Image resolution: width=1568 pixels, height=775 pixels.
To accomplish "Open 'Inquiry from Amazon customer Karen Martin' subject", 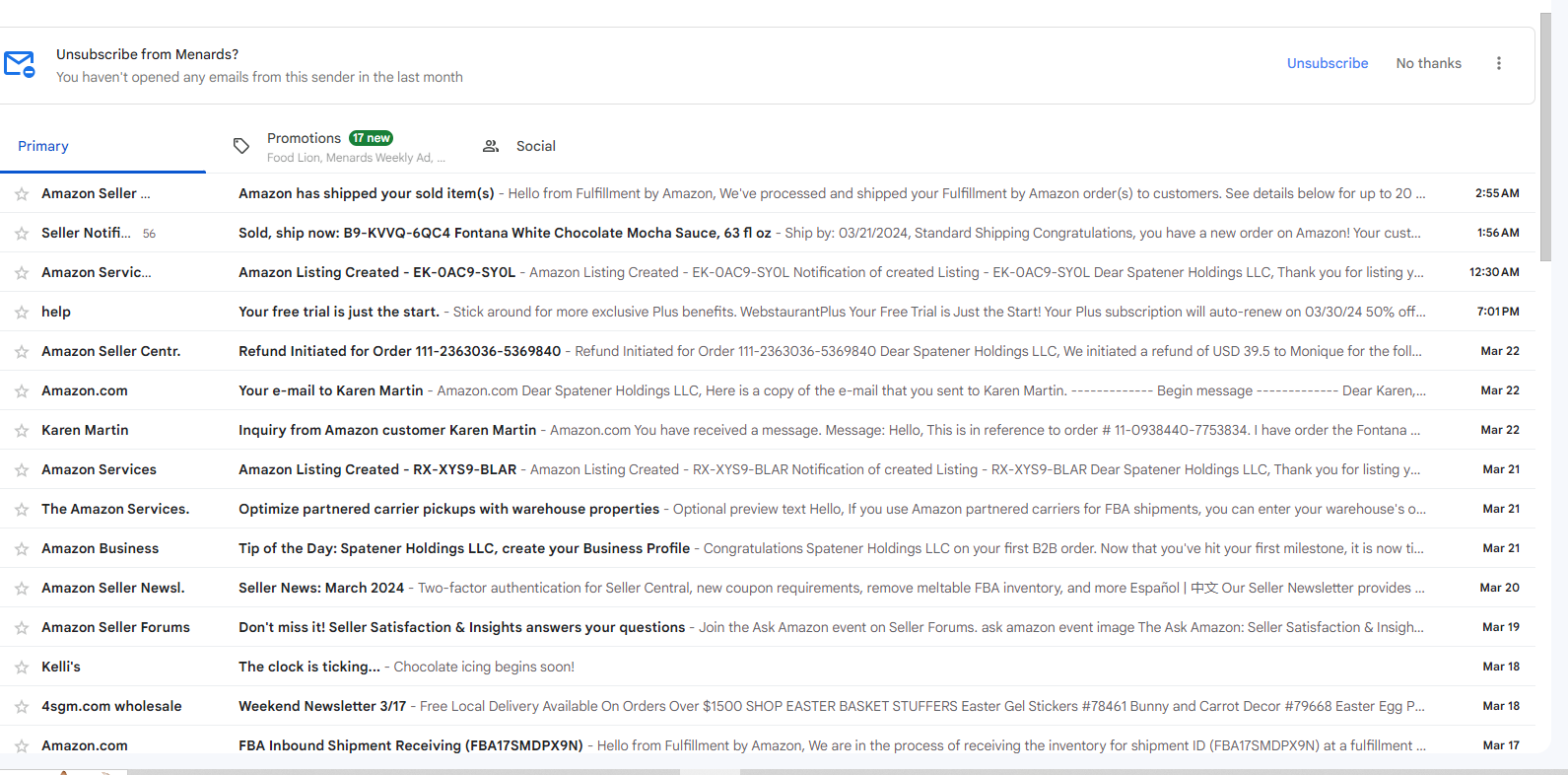I will click(x=387, y=430).
